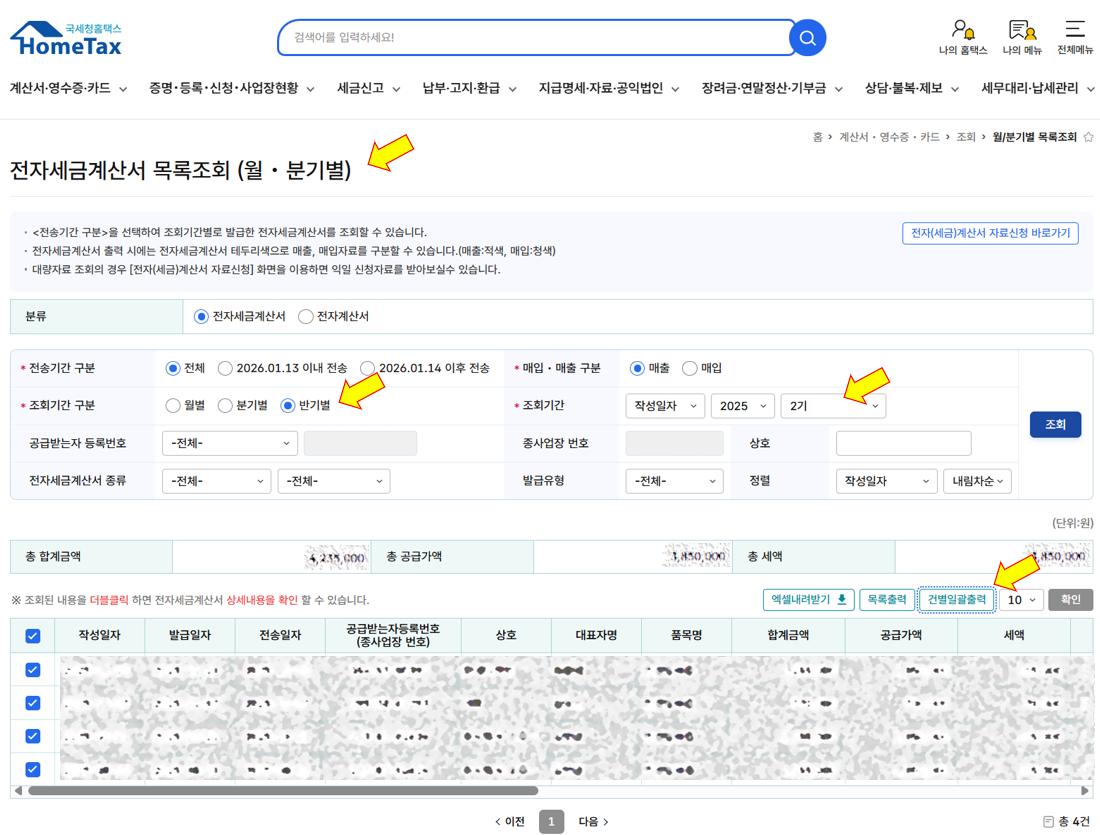
Task: Open 증명·등록·신청·사업장현황 menu
Action: 232,88
